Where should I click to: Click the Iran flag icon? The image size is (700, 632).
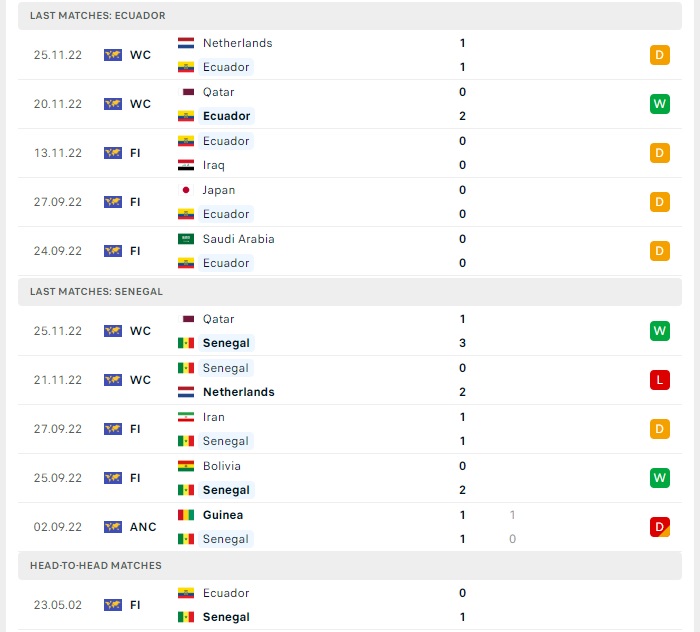click(x=185, y=417)
